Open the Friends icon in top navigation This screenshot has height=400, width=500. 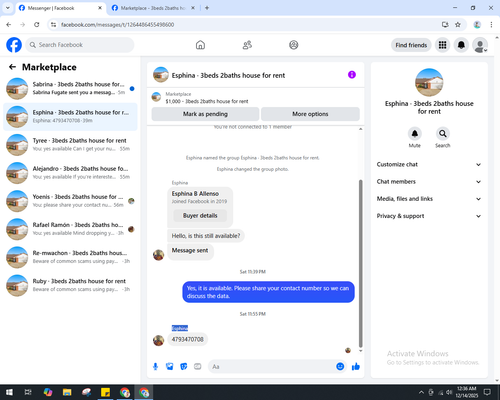pyautogui.click(x=247, y=45)
